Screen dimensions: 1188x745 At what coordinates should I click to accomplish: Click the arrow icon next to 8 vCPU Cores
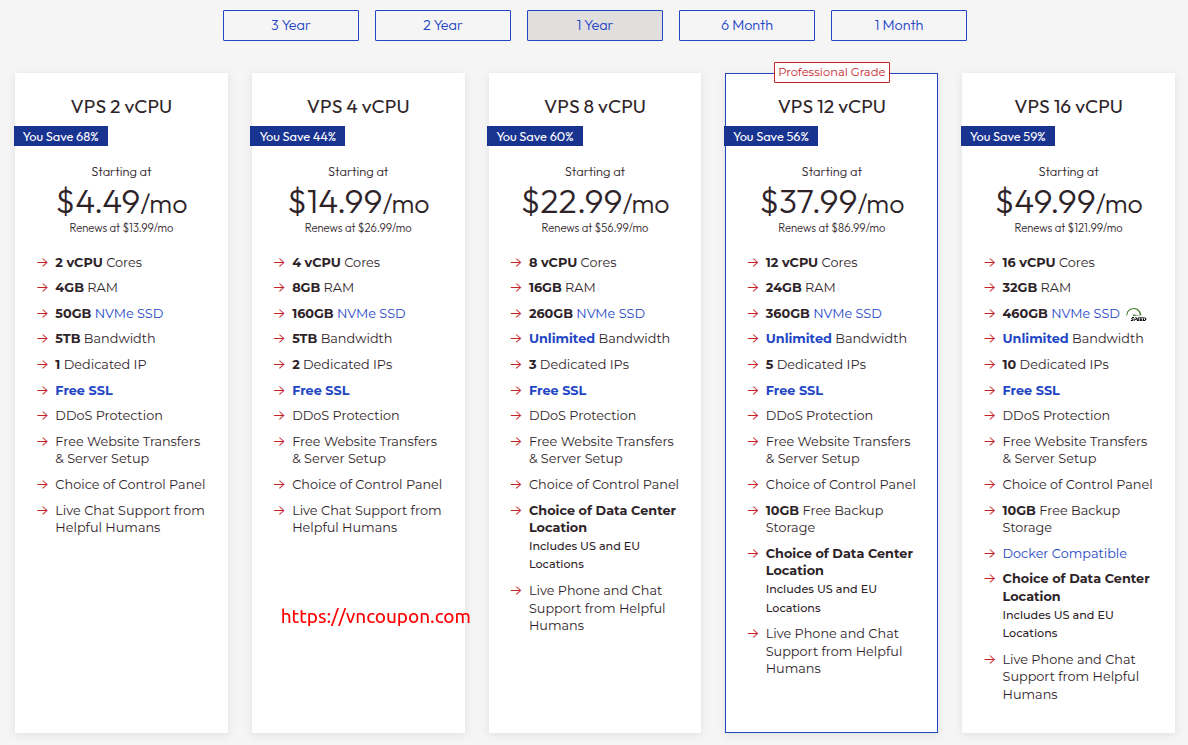coord(516,263)
